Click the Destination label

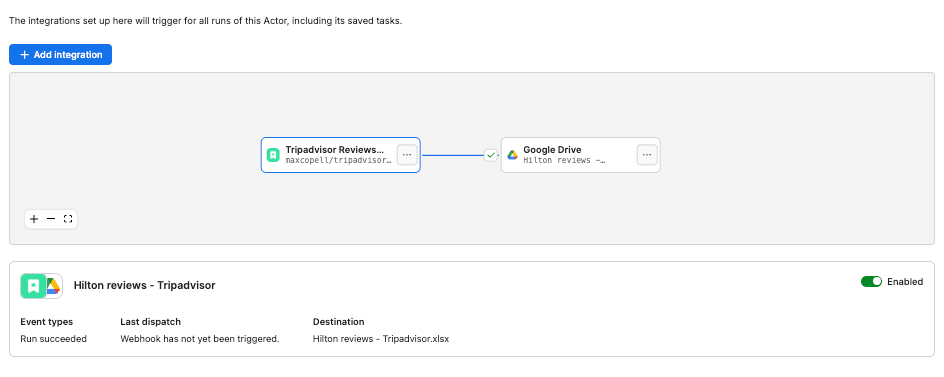point(338,322)
